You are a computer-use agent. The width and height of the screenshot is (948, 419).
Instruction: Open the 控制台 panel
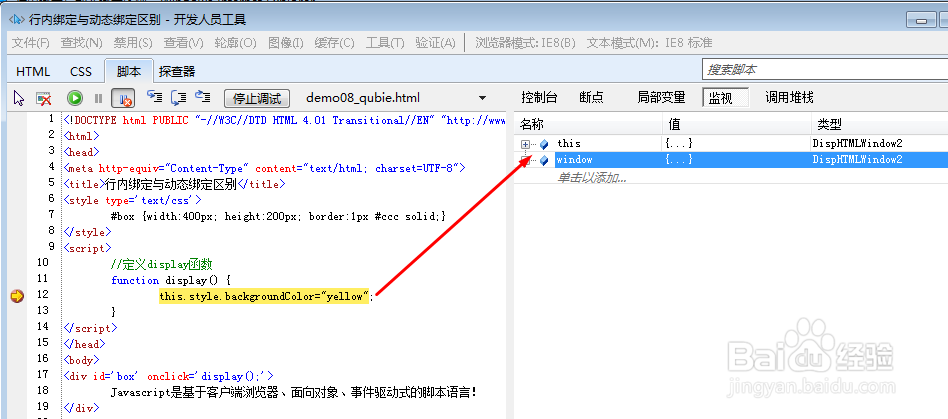[x=539, y=97]
